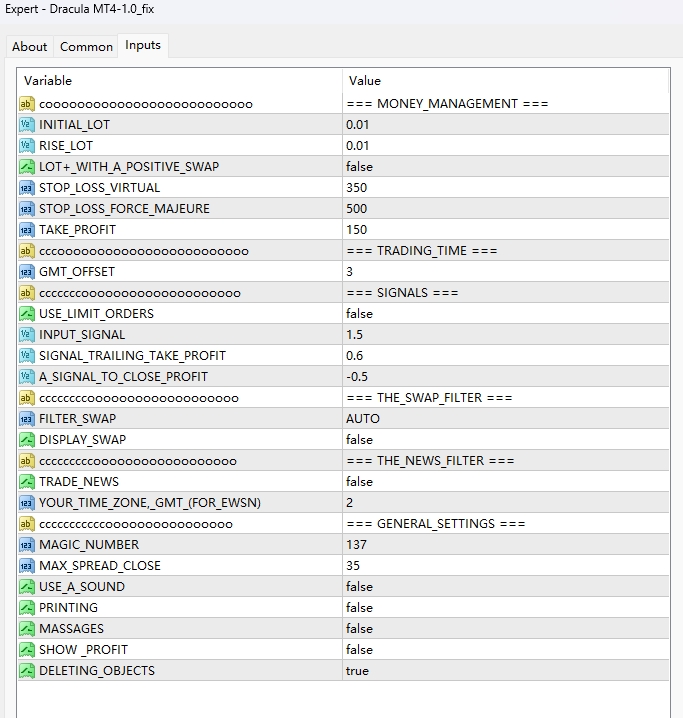Click the boolean icon beside DELETING_OBJECTS

pyautogui.click(x=27, y=671)
